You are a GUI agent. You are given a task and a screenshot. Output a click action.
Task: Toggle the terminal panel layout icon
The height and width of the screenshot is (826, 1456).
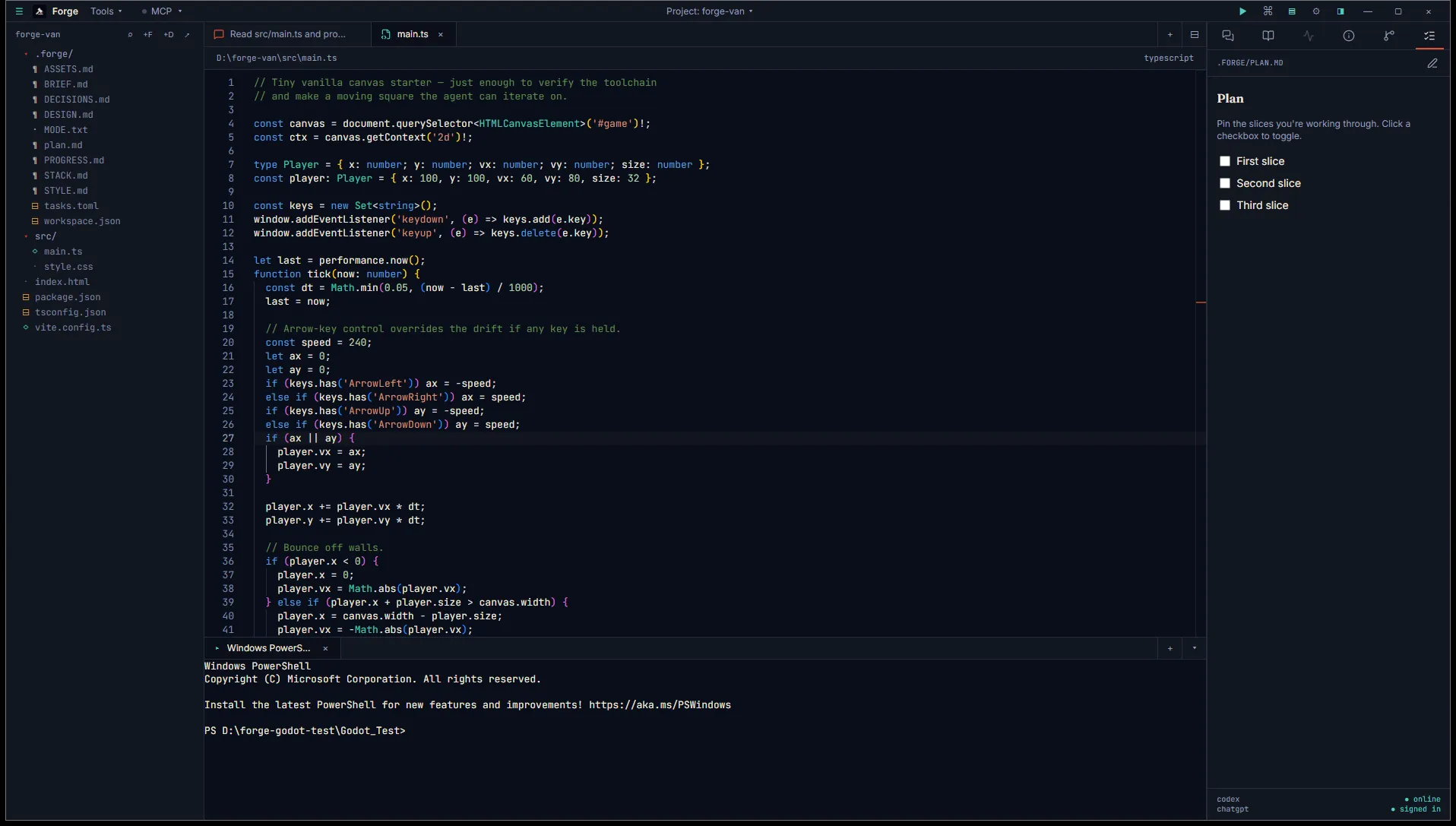1292,11
